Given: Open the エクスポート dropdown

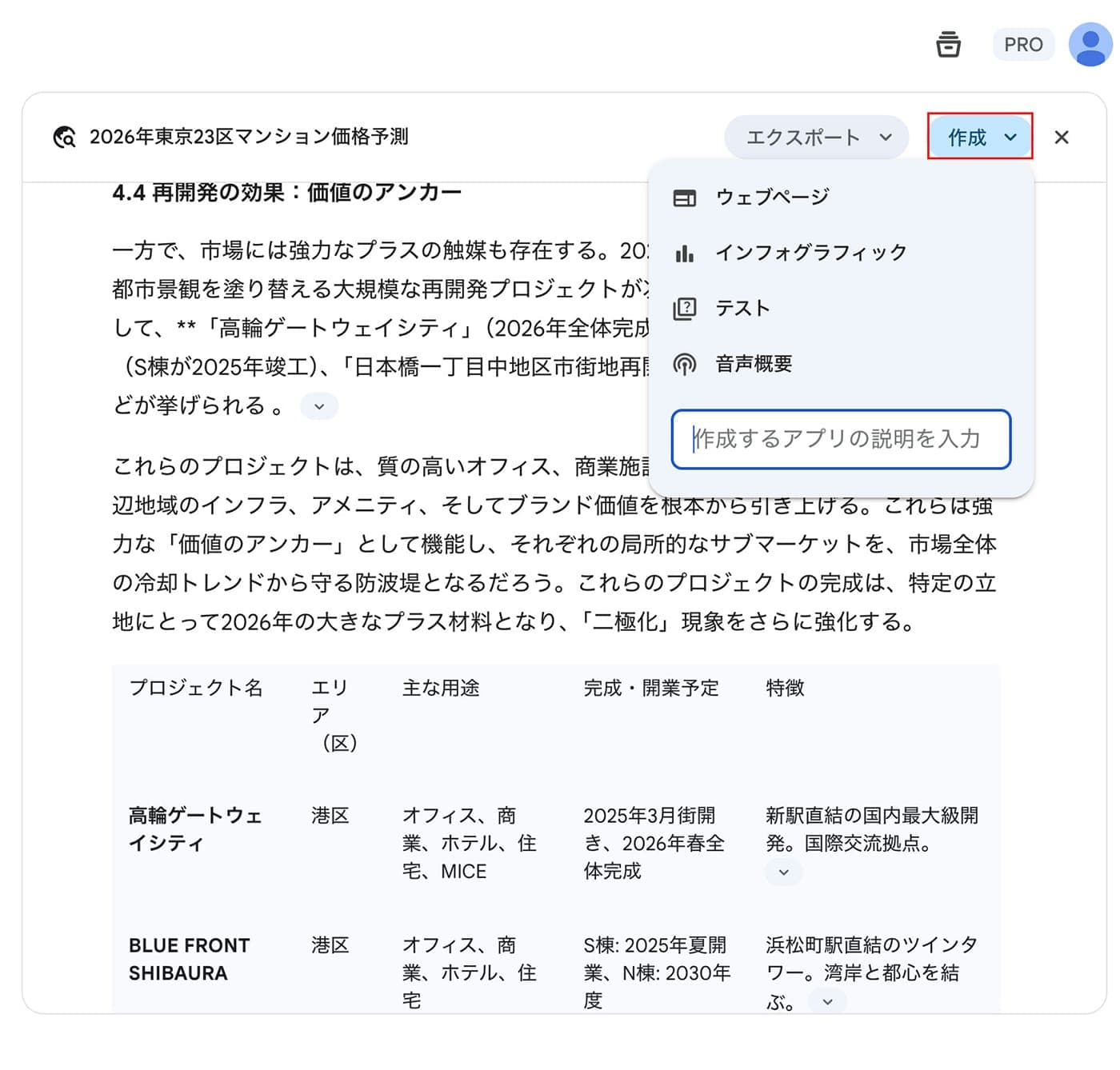Looking at the screenshot, I should [816, 138].
